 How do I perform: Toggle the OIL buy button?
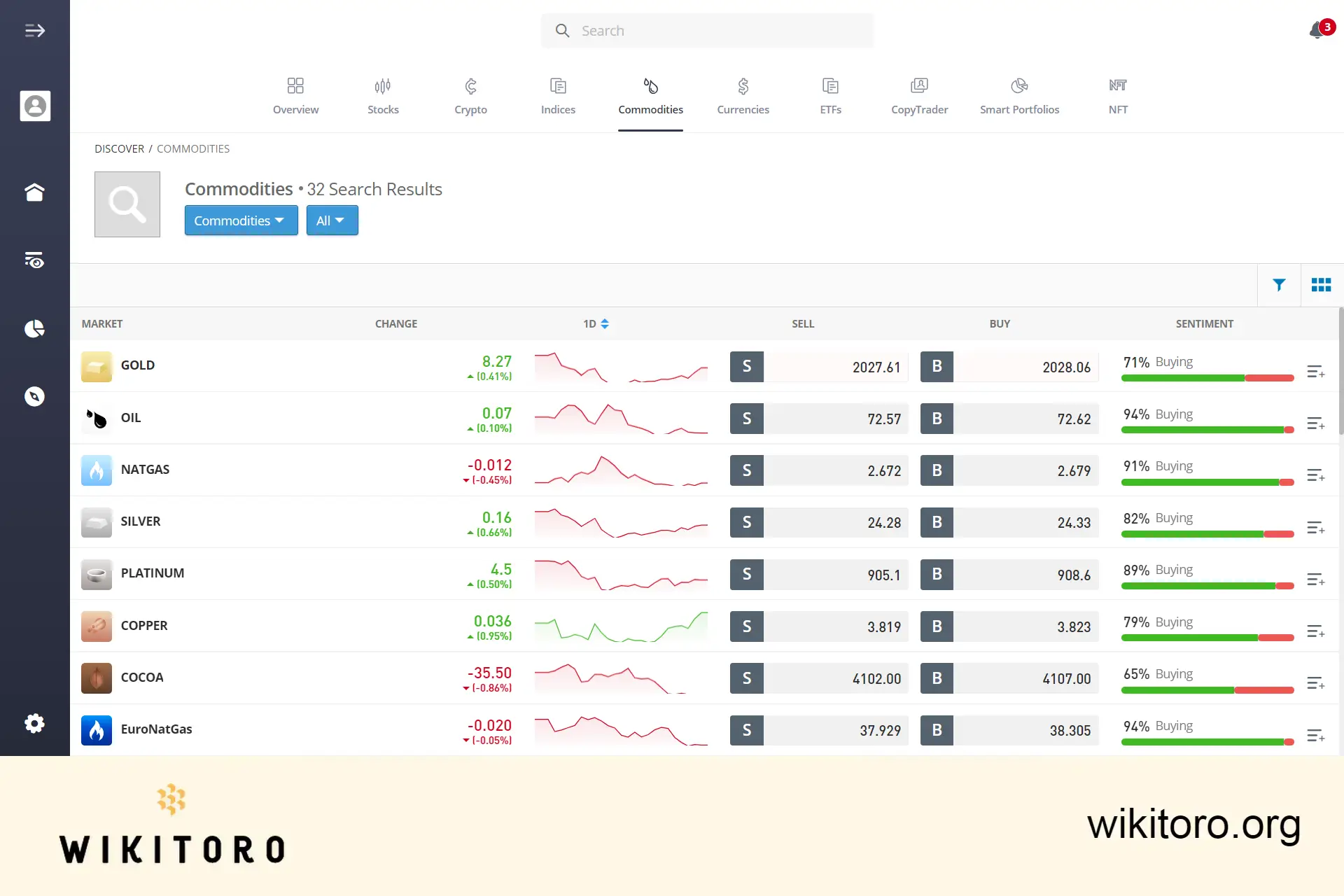coord(936,418)
